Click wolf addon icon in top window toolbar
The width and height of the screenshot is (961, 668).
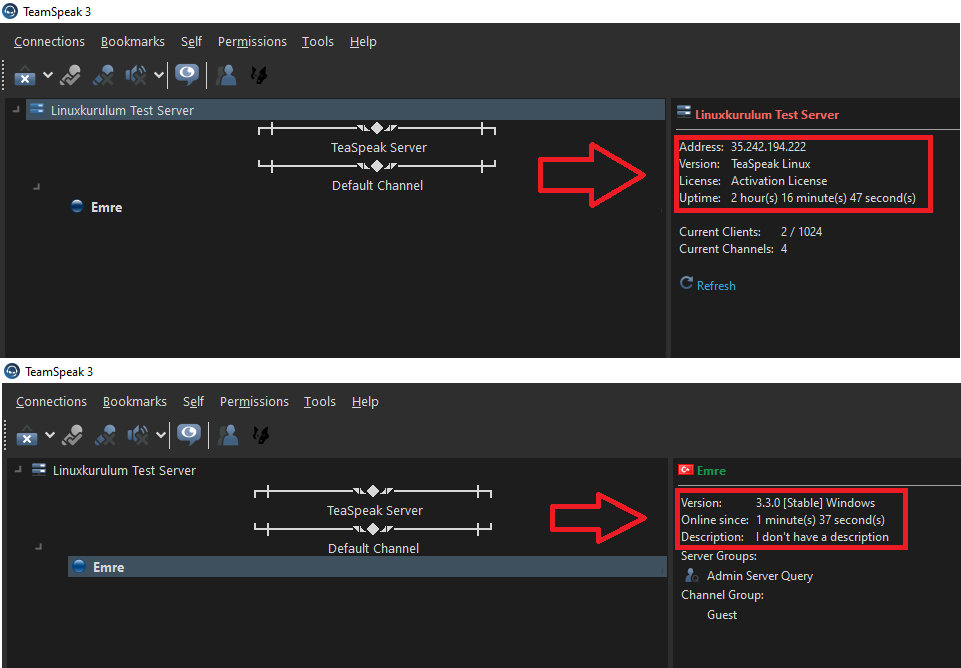[259, 75]
